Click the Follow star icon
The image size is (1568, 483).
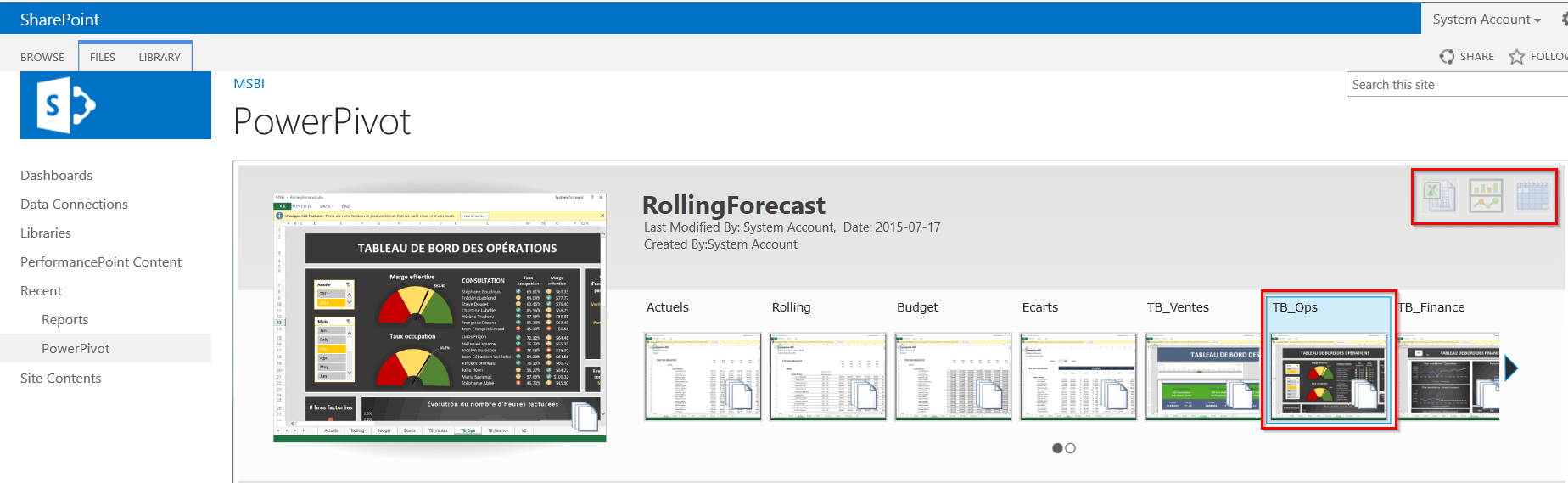(1516, 57)
